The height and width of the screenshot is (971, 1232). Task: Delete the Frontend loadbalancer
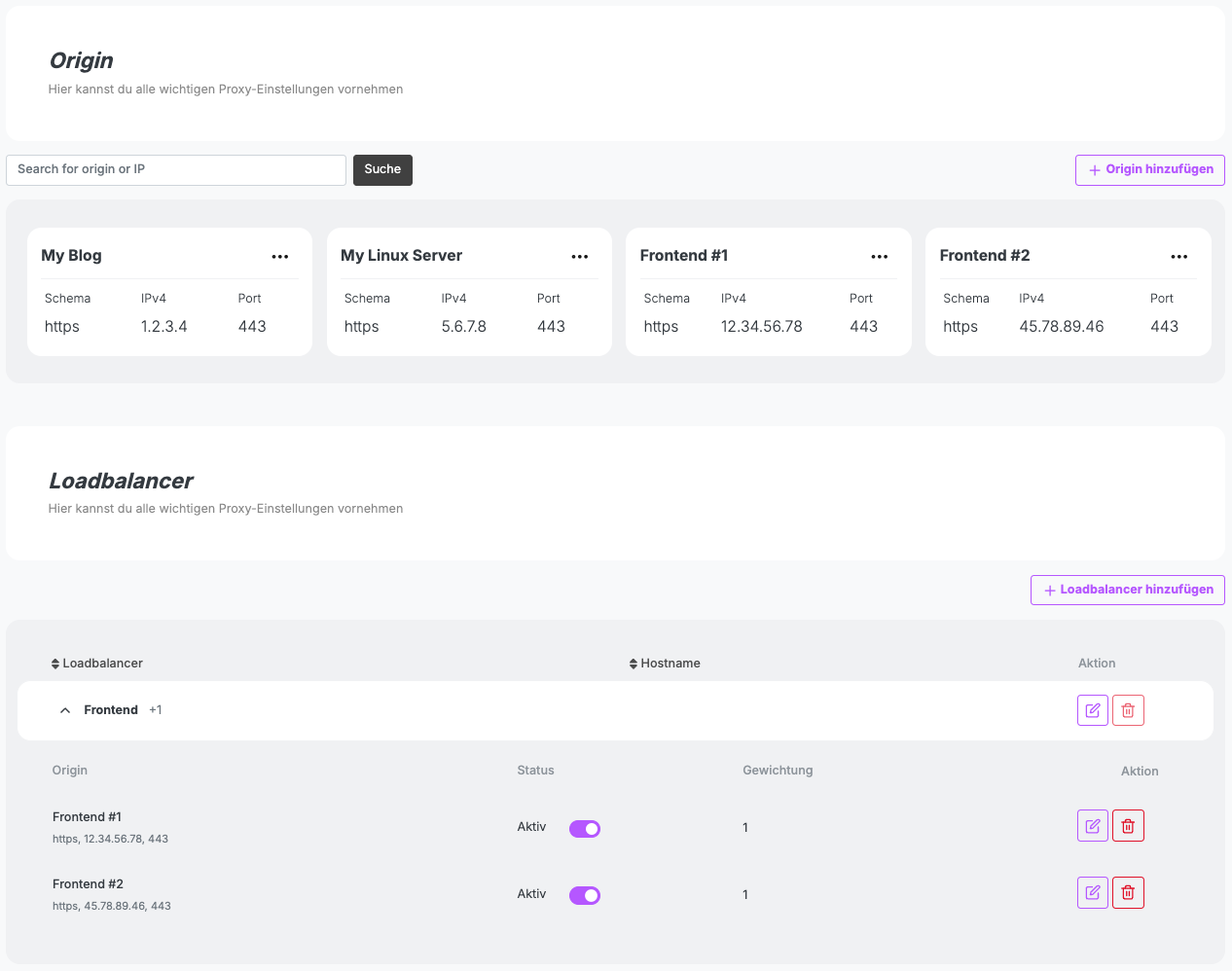point(1128,710)
